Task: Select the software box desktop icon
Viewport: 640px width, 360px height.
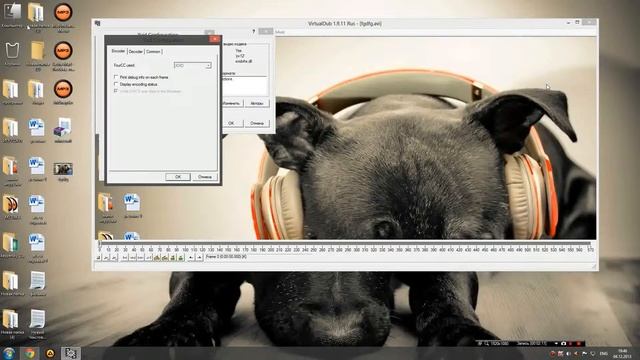Action: (62, 130)
